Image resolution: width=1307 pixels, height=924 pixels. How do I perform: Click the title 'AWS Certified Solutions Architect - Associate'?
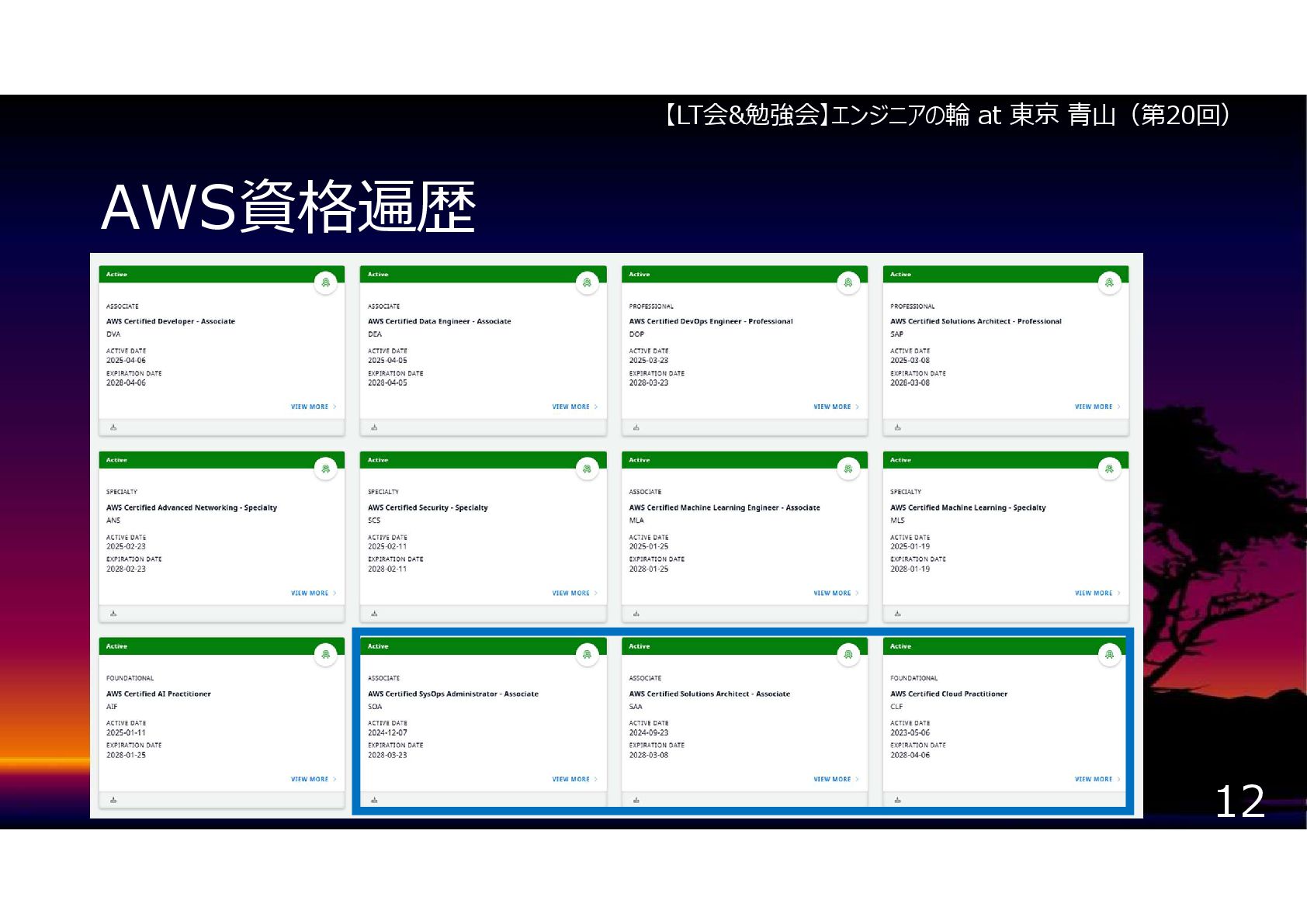pos(709,694)
